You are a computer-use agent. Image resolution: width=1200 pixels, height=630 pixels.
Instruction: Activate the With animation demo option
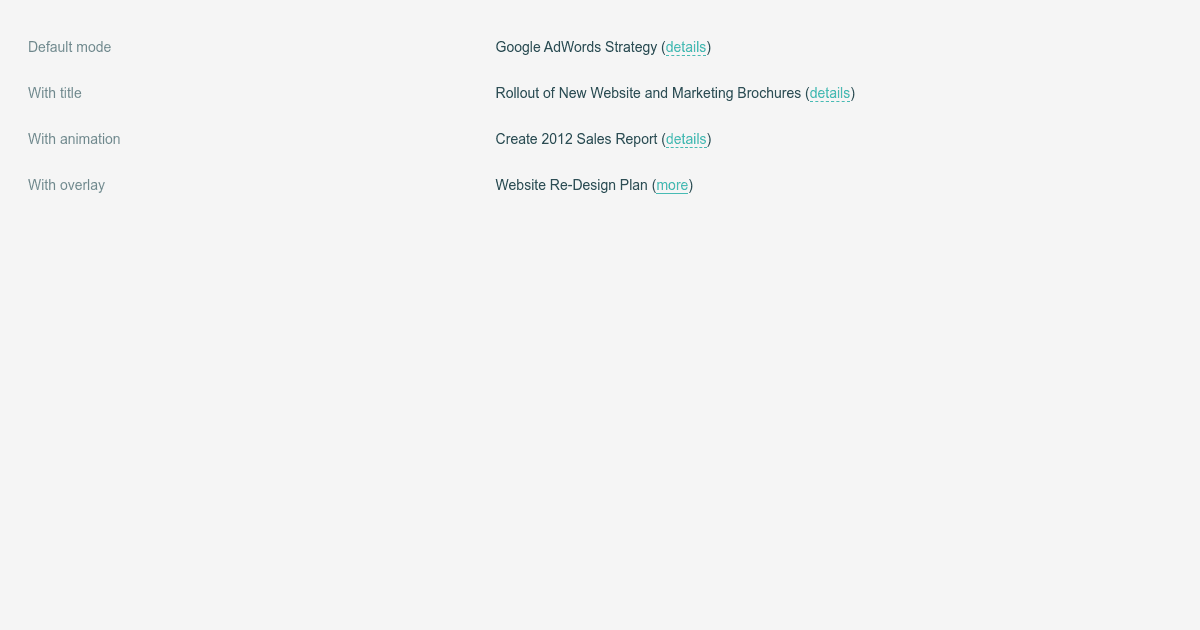click(x=74, y=139)
